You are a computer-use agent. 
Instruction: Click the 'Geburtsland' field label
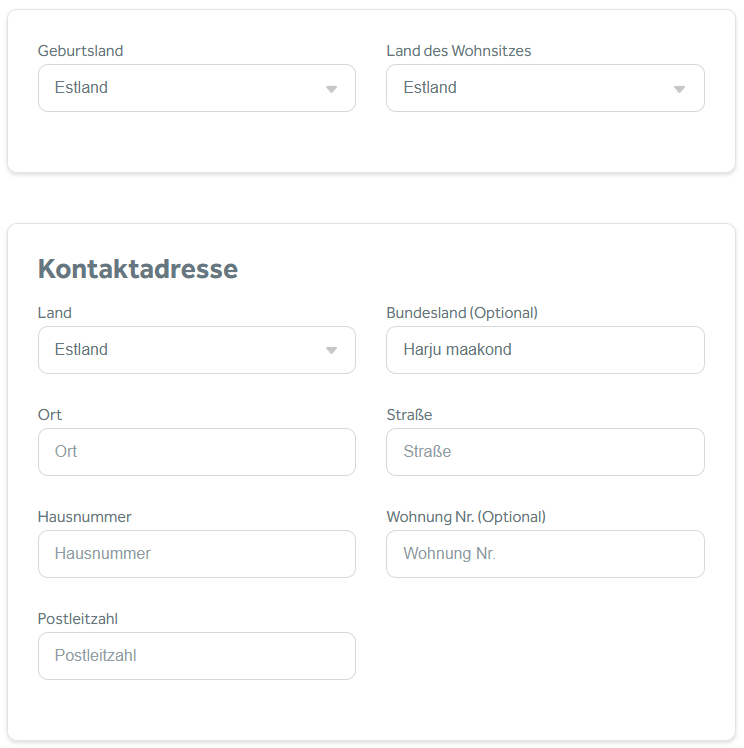click(81, 51)
